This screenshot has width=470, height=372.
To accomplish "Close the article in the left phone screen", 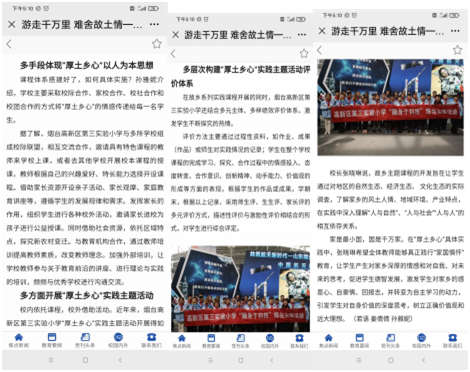I will point(12,24).
